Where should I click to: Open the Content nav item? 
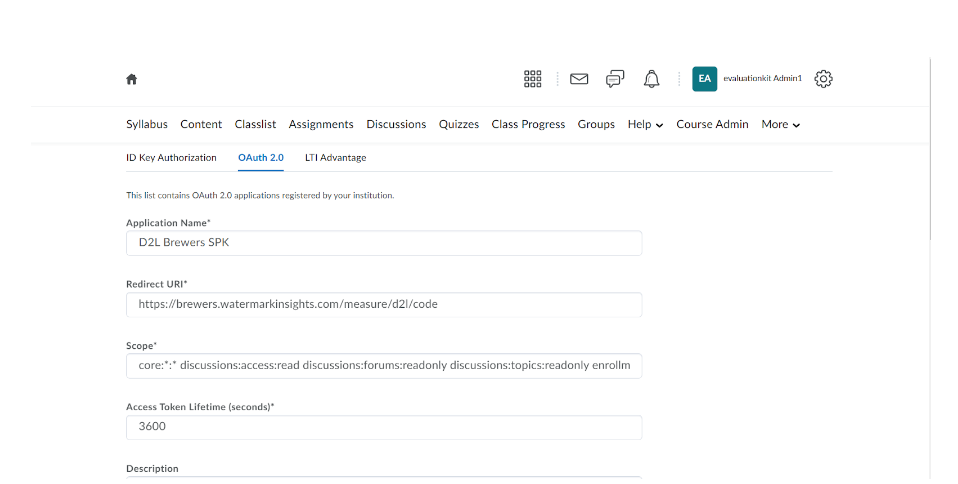click(201, 124)
